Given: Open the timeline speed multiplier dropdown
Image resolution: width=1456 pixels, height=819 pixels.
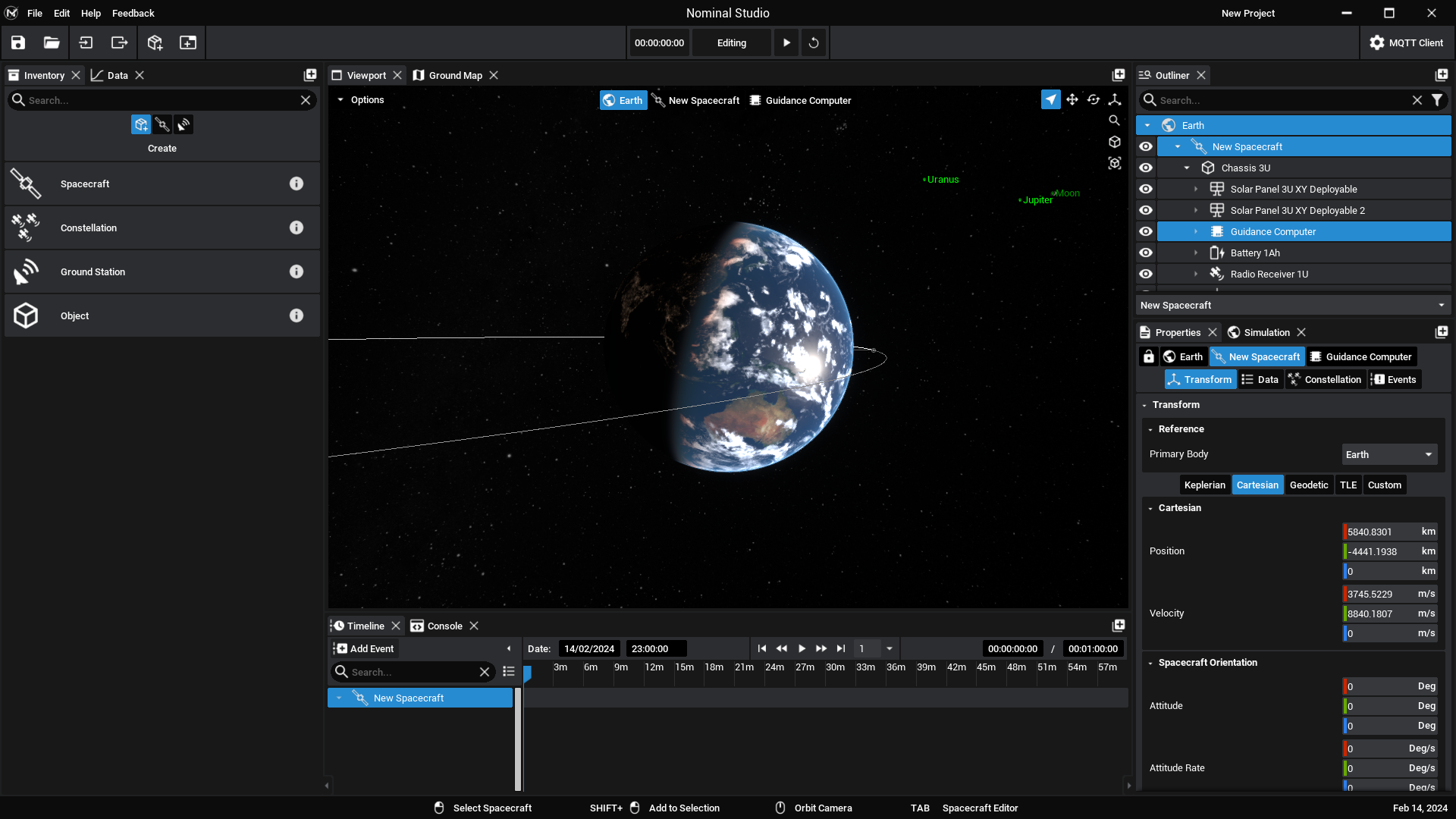Looking at the screenshot, I should 890,648.
